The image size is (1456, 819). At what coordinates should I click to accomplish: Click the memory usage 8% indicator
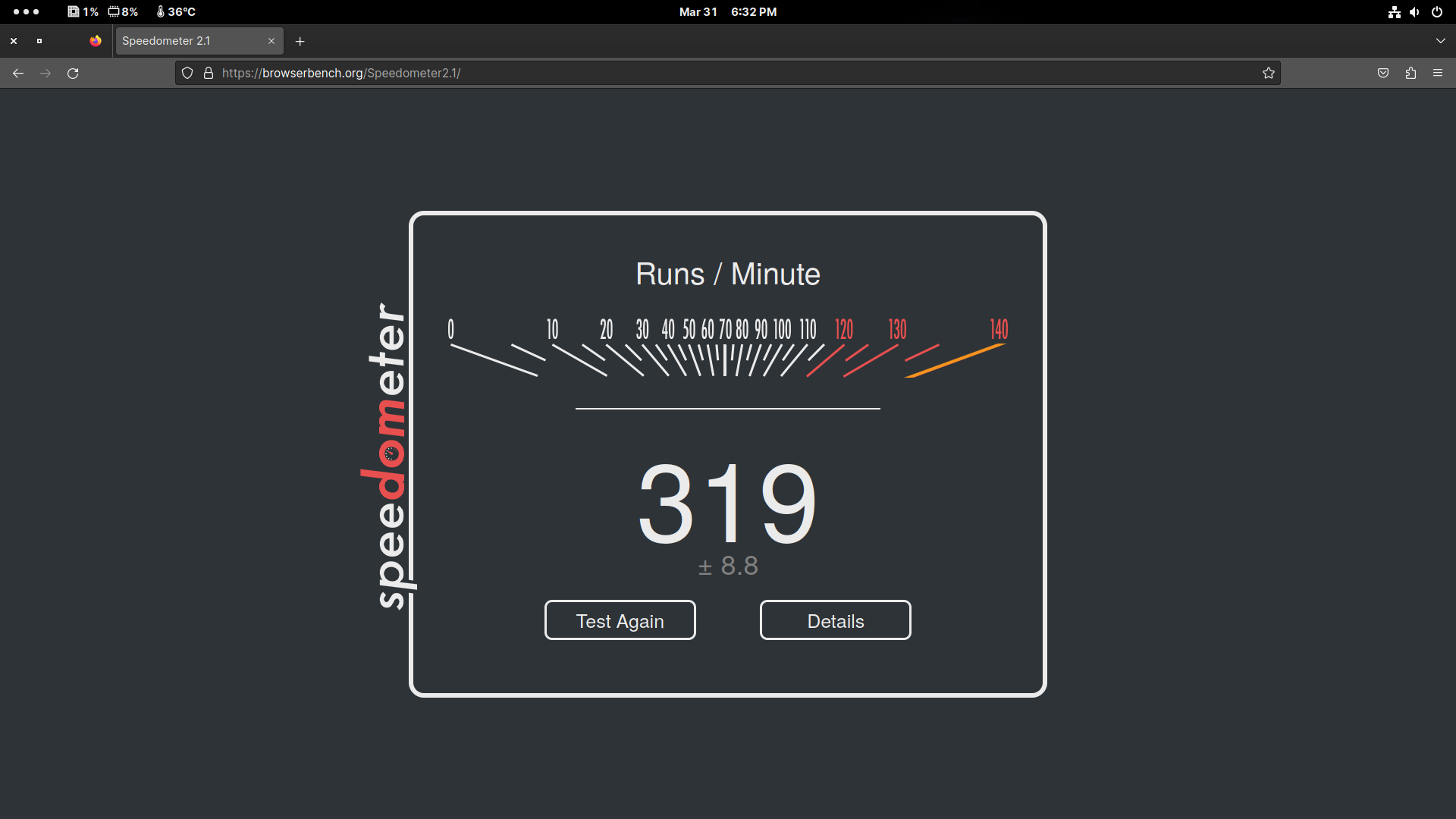pyautogui.click(x=123, y=12)
